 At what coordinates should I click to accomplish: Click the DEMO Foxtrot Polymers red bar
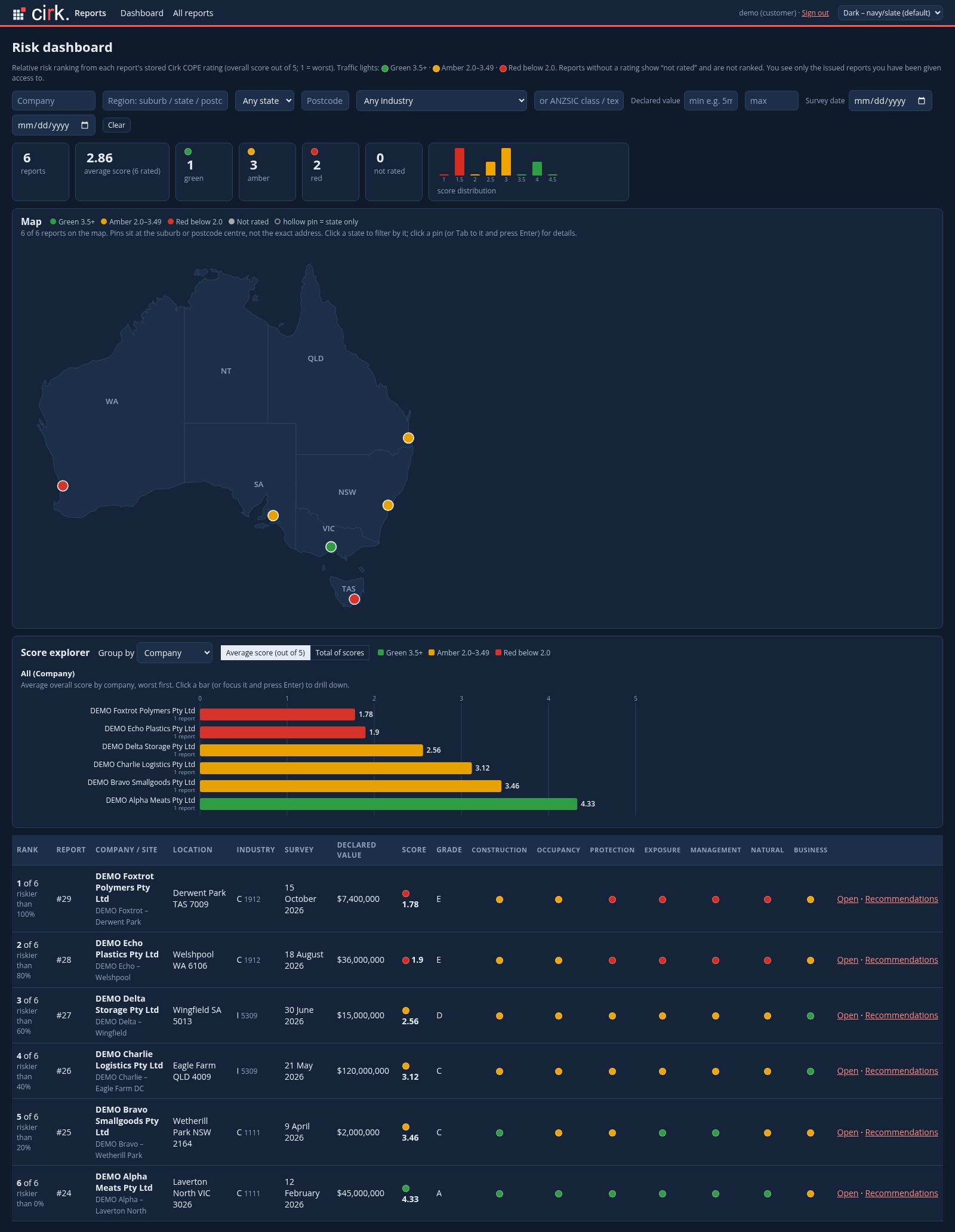coord(278,714)
